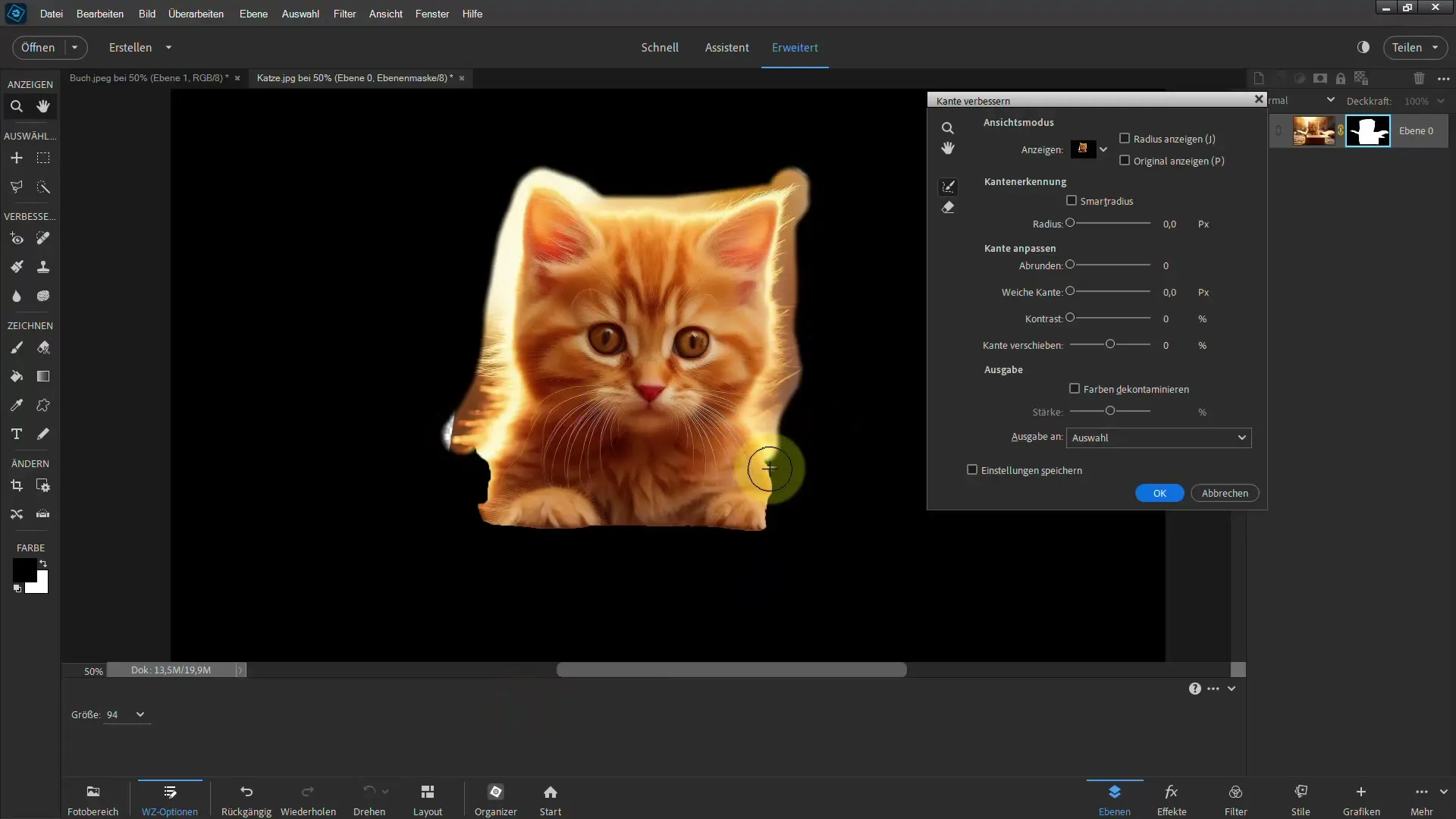Switch to the Assistent mode tab

tap(726, 47)
